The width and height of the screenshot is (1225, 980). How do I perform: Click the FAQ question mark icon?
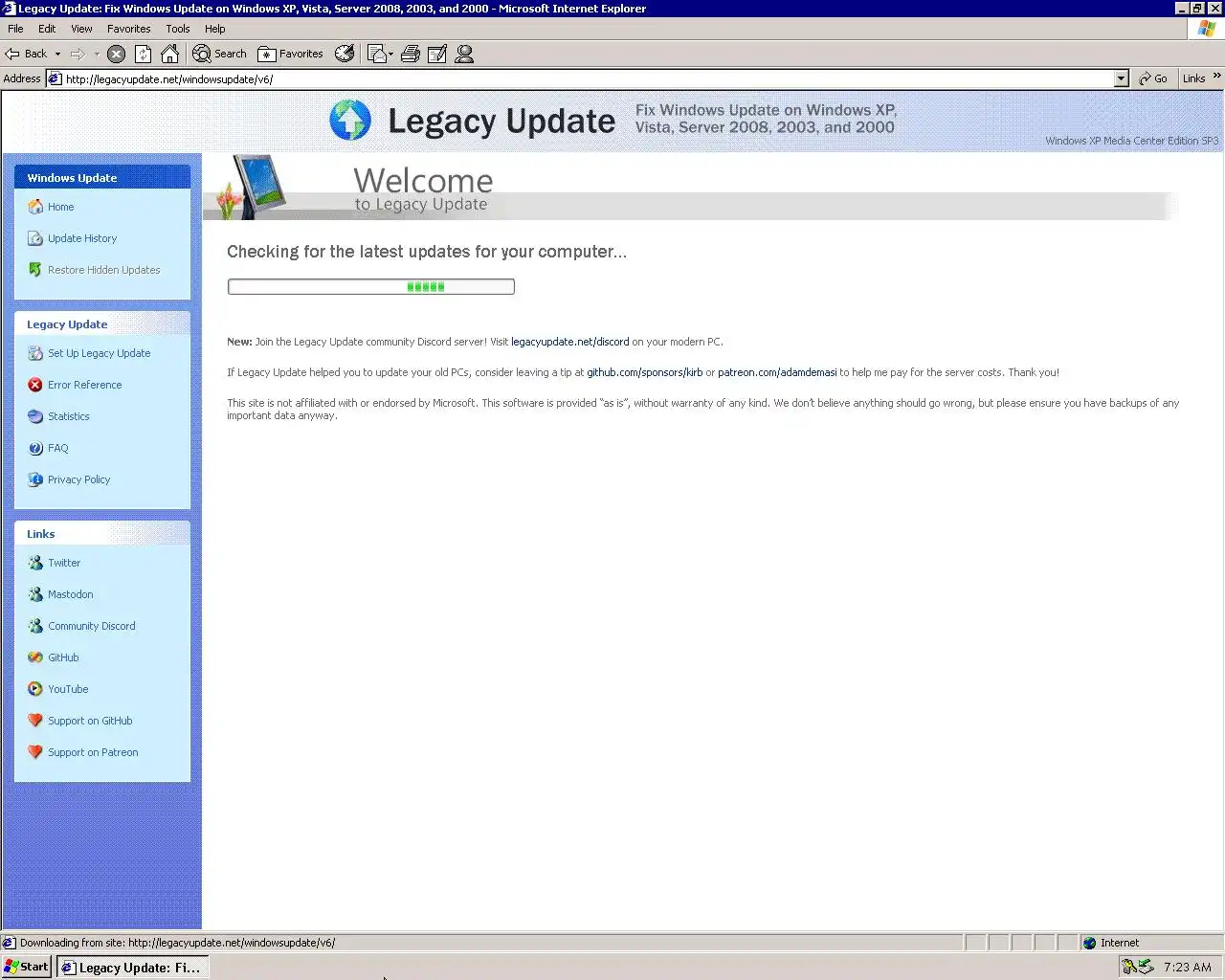[35, 448]
